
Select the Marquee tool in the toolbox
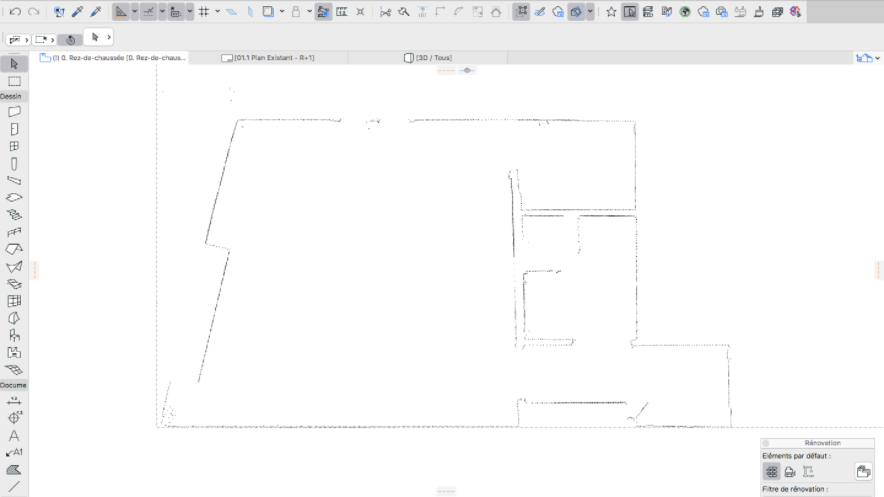(x=14, y=82)
